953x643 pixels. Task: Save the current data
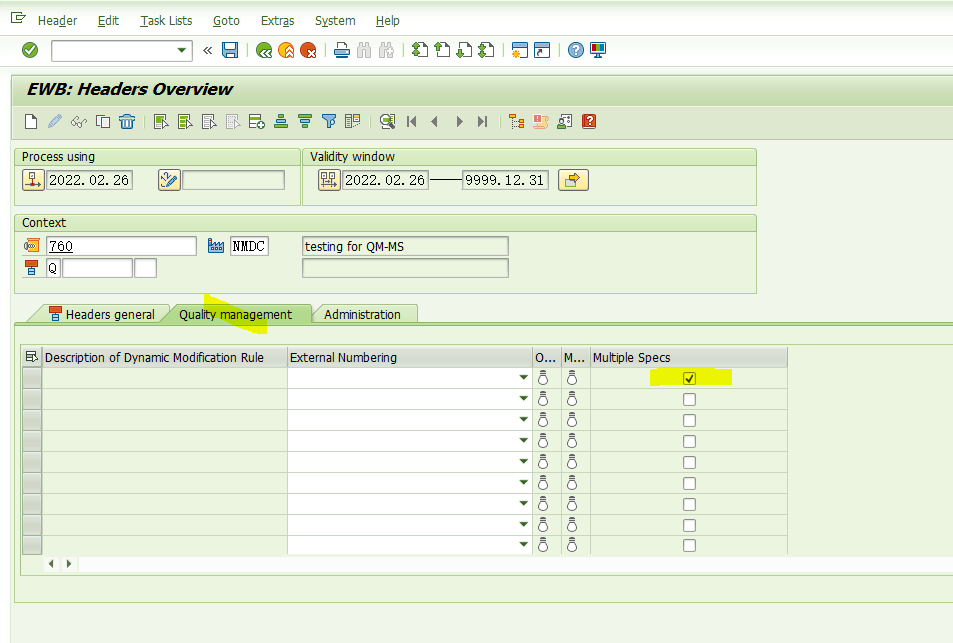tap(230, 50)
